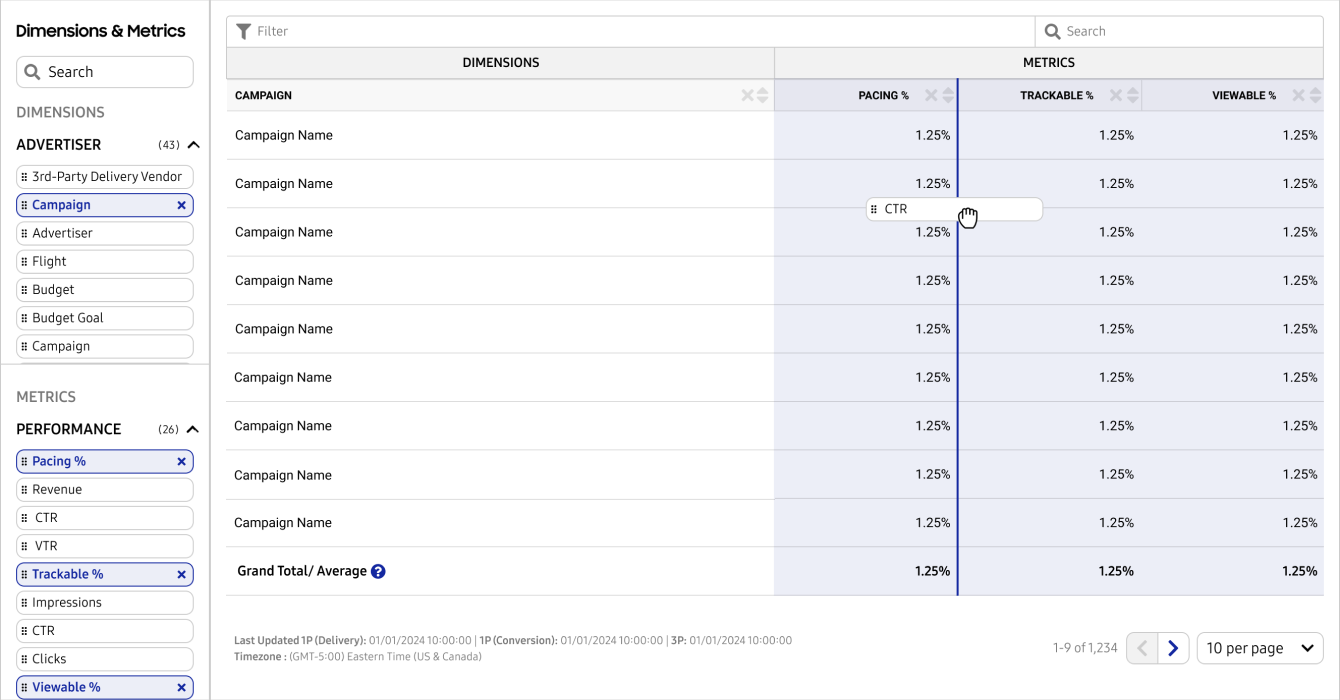Image resolution: width=1340 pixels, height=700 pixels.
Task: Go to next page using right arrow
Action: [1173, 648]
